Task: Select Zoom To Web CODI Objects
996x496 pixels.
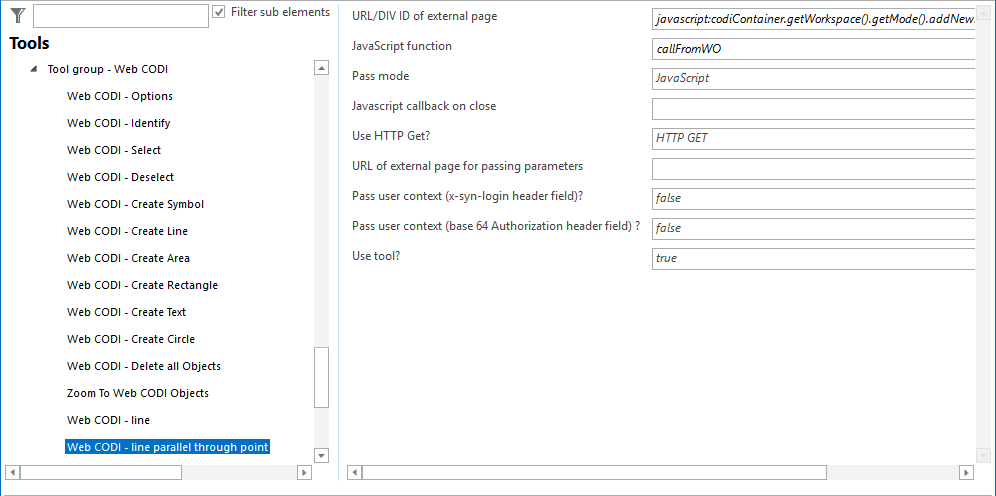Action: [138, 393]
